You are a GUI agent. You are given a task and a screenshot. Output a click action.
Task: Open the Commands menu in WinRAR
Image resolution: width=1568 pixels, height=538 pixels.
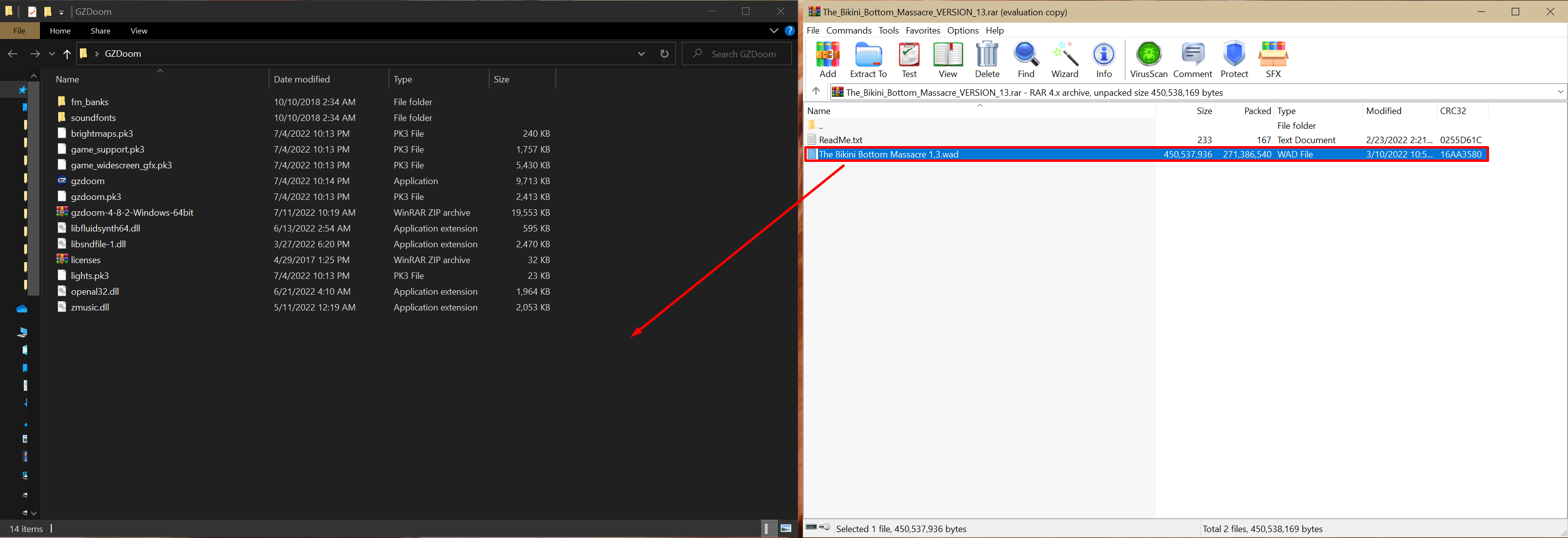point(849,31)
